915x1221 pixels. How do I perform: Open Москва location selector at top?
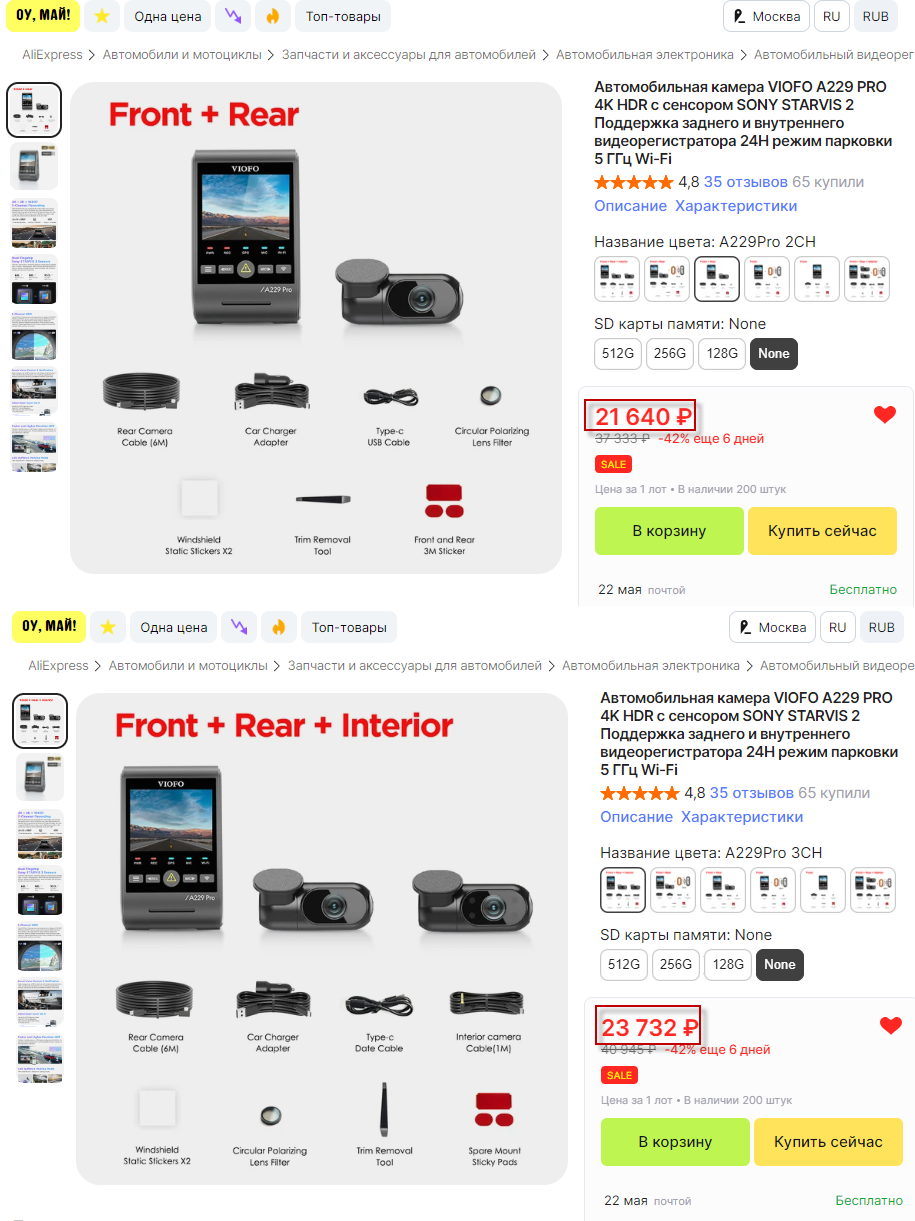click(x=766, y=16)
